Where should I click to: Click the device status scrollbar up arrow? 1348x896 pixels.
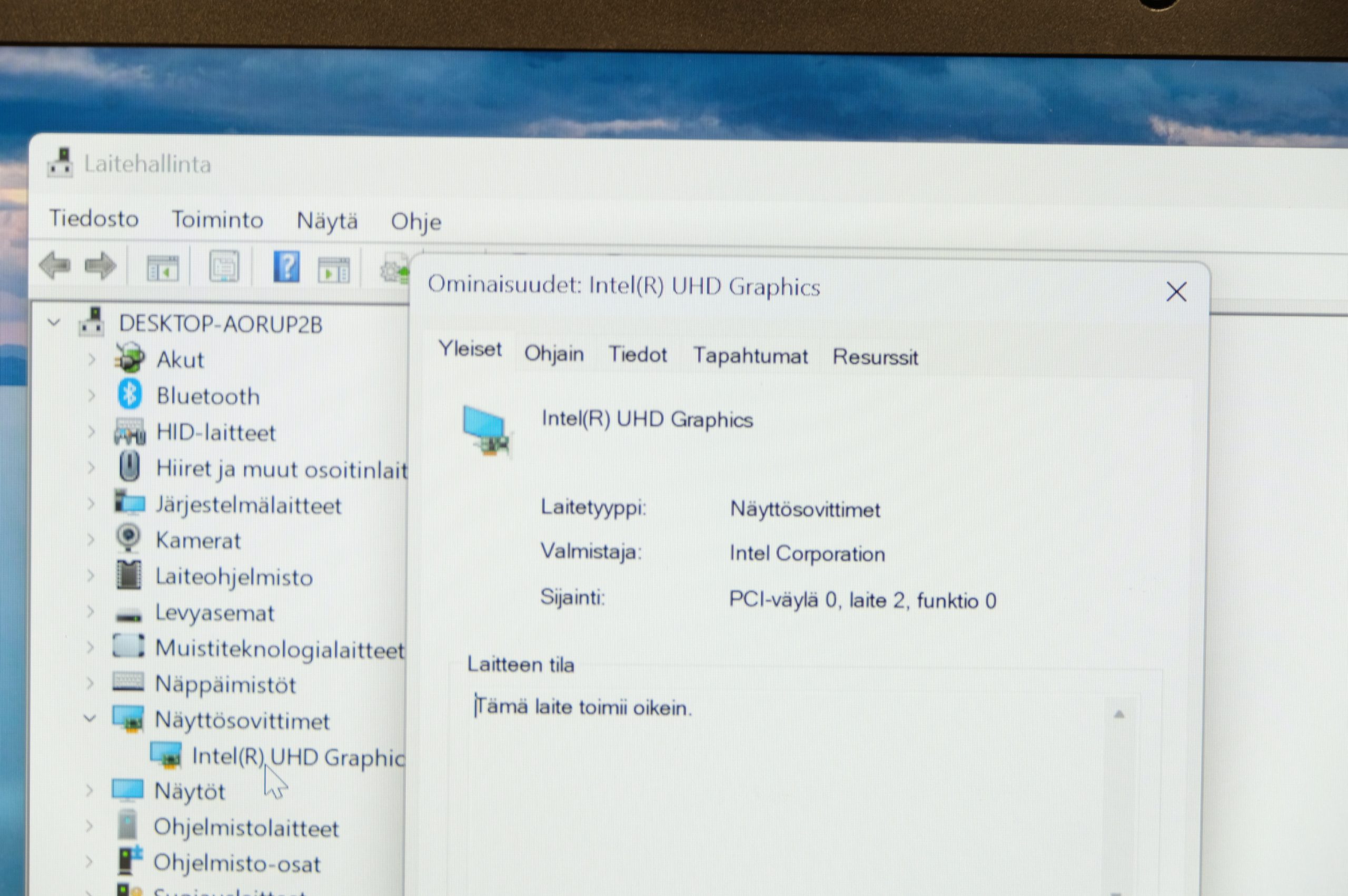coord(1119,715)
